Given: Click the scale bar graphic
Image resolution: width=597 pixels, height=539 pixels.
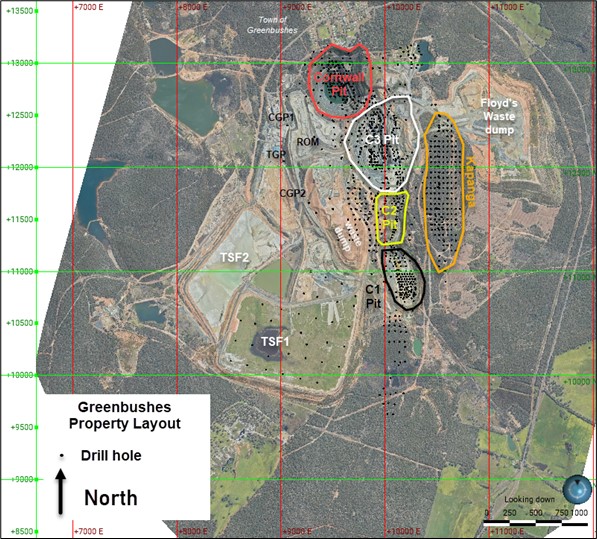Looking at the screenshot, I should tap(536, 524).
